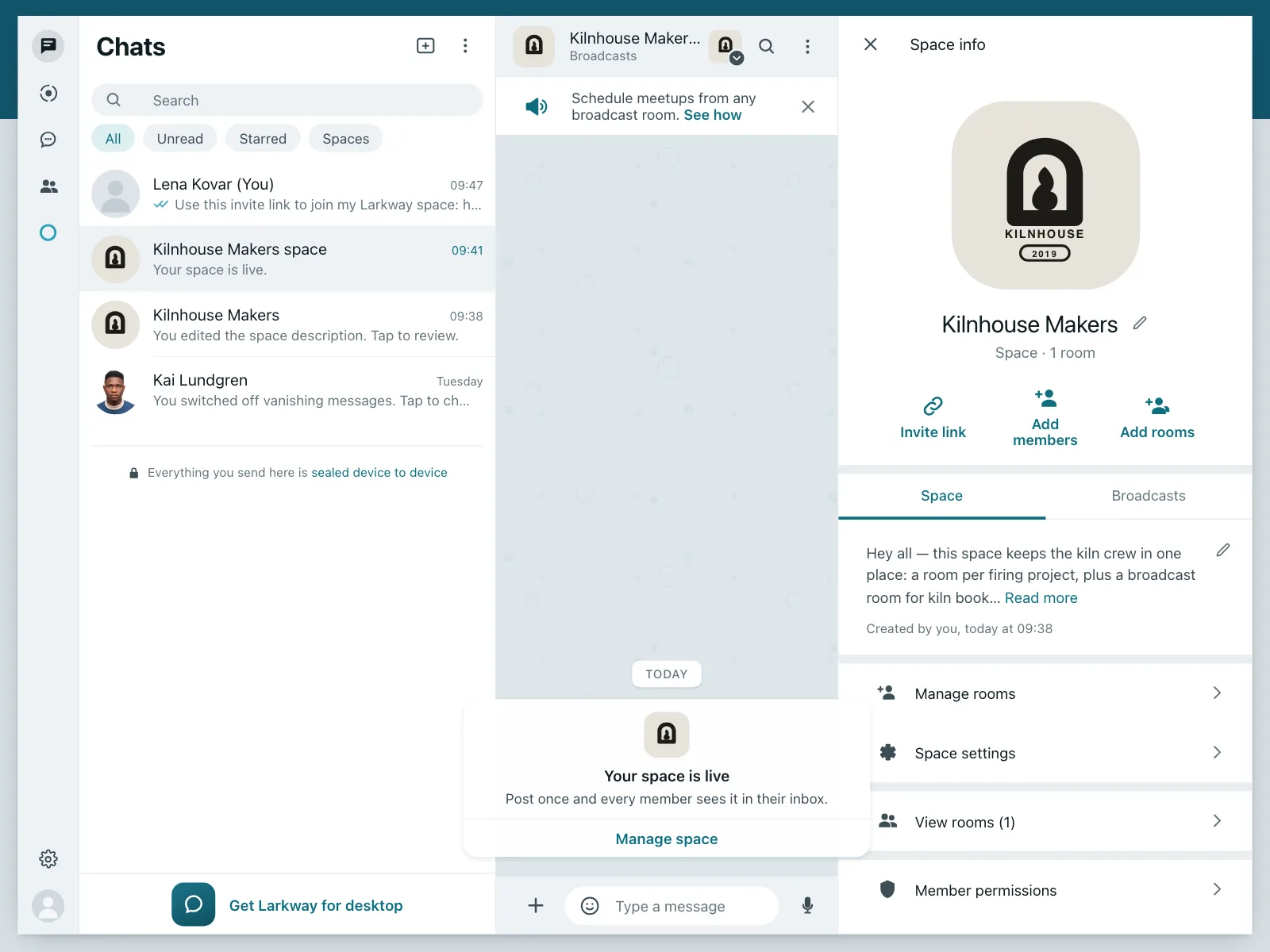The height and width of the screenshot is (952, 1270).
Task: Edit the Kilnhouse Makers space name
Action: [1140, 323]
